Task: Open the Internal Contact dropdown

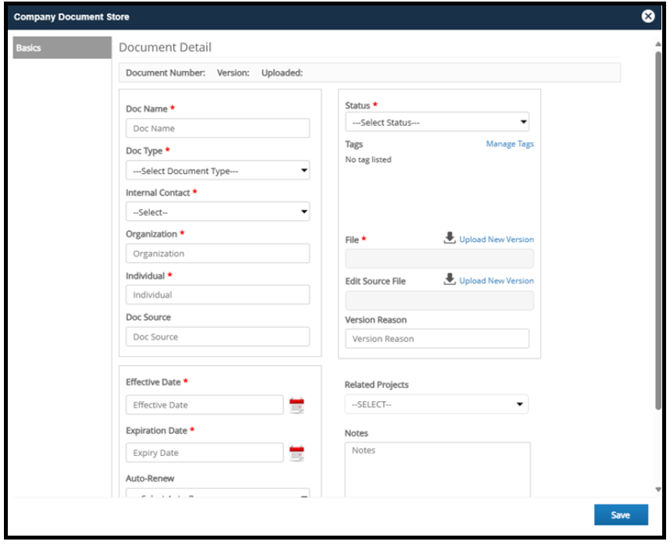Action: click(x=217, y=212)
